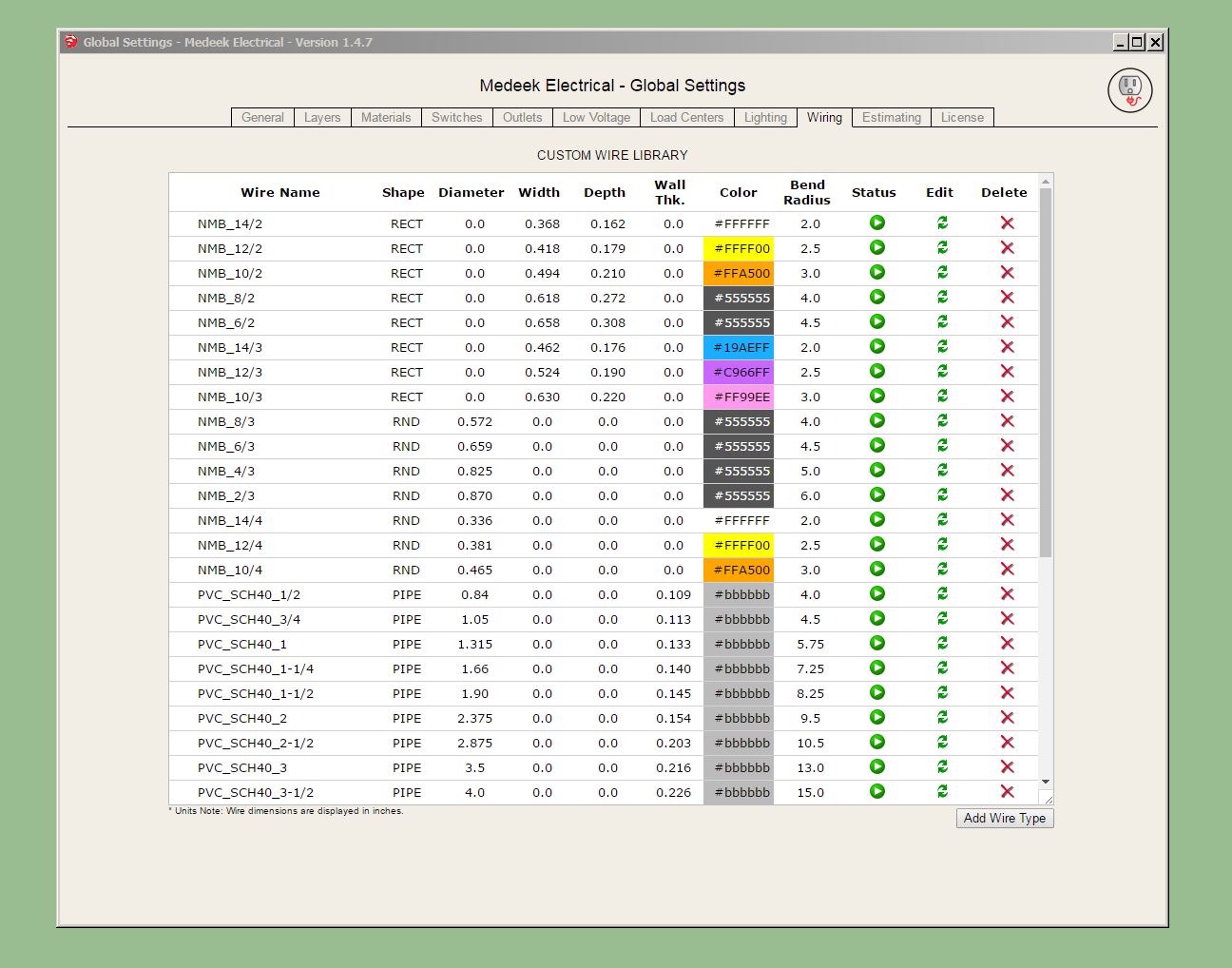Toggle the status of PVC_SCH40_2
This screenshot has width=1232, height=968.
coord(877,717)
